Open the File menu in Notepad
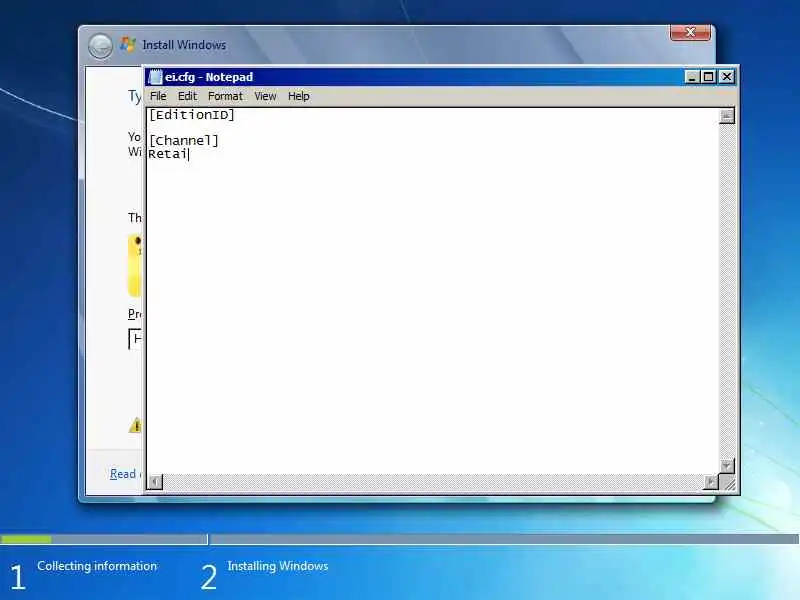Screen dimensions: 800x600 click(x=158, y=96)
